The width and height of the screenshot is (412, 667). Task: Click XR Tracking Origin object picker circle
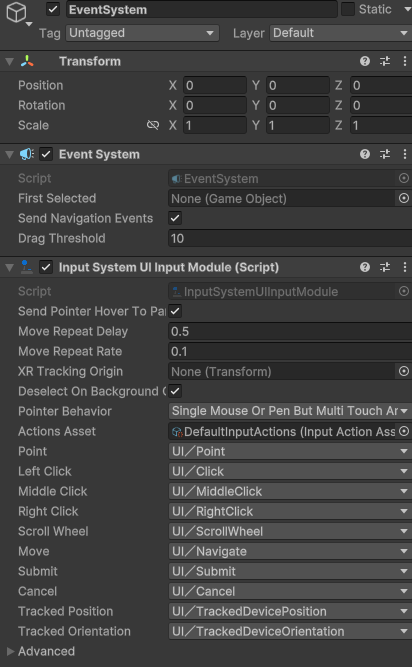[x=403, y=371]
